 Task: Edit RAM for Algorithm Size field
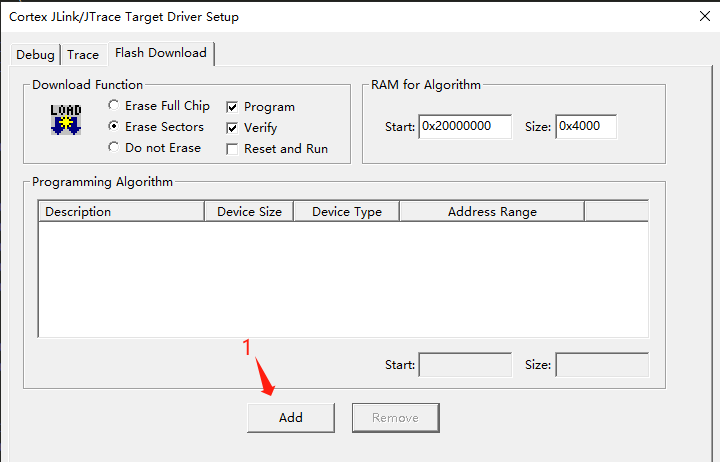(x=586, y=127)
